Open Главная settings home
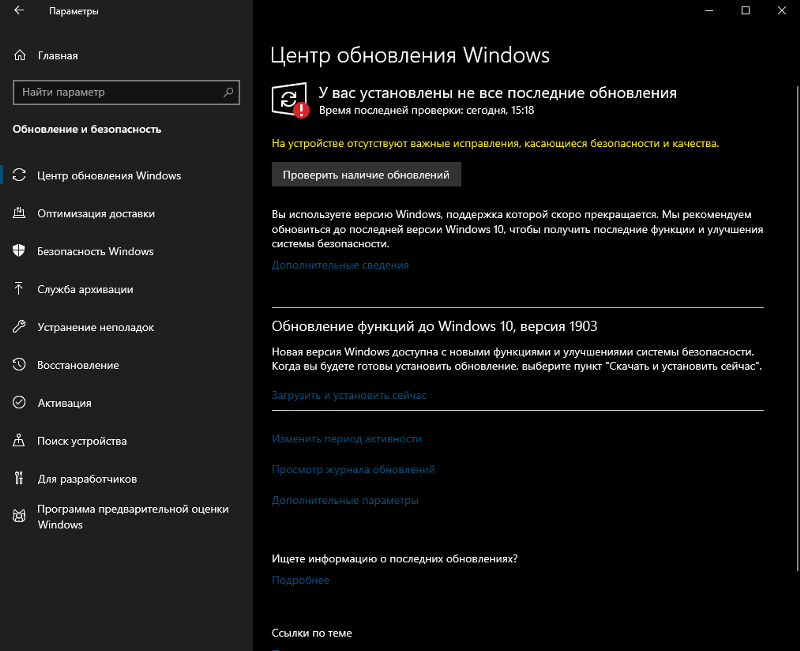Image resolution: width=800 pixels, height=651 pixels. [x=58, y=56]
